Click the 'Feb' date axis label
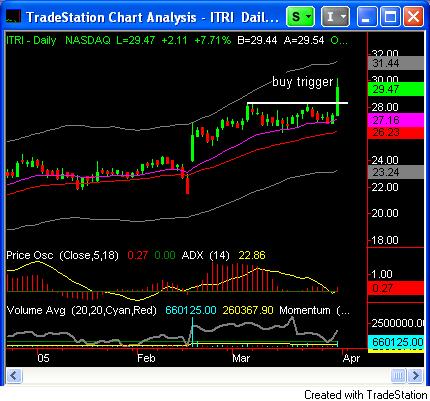 click(146, 358)
